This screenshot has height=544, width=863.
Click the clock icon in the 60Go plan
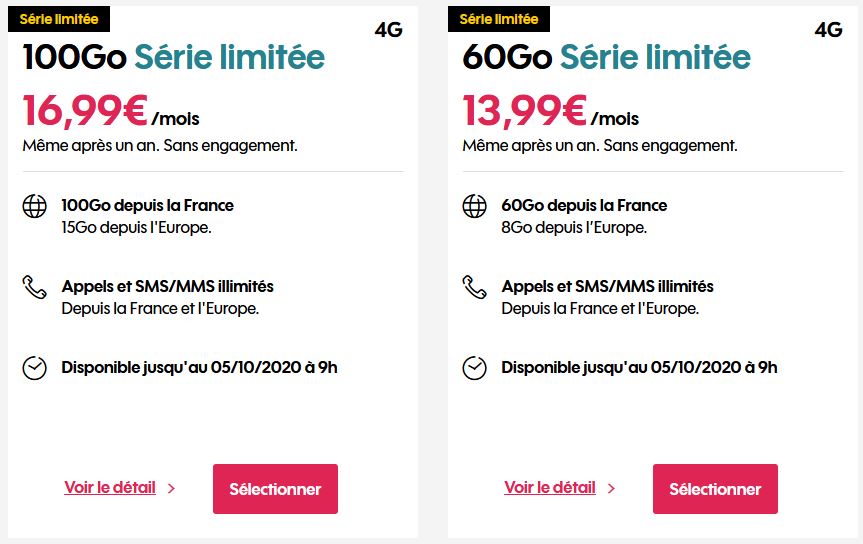click(474, 368)
